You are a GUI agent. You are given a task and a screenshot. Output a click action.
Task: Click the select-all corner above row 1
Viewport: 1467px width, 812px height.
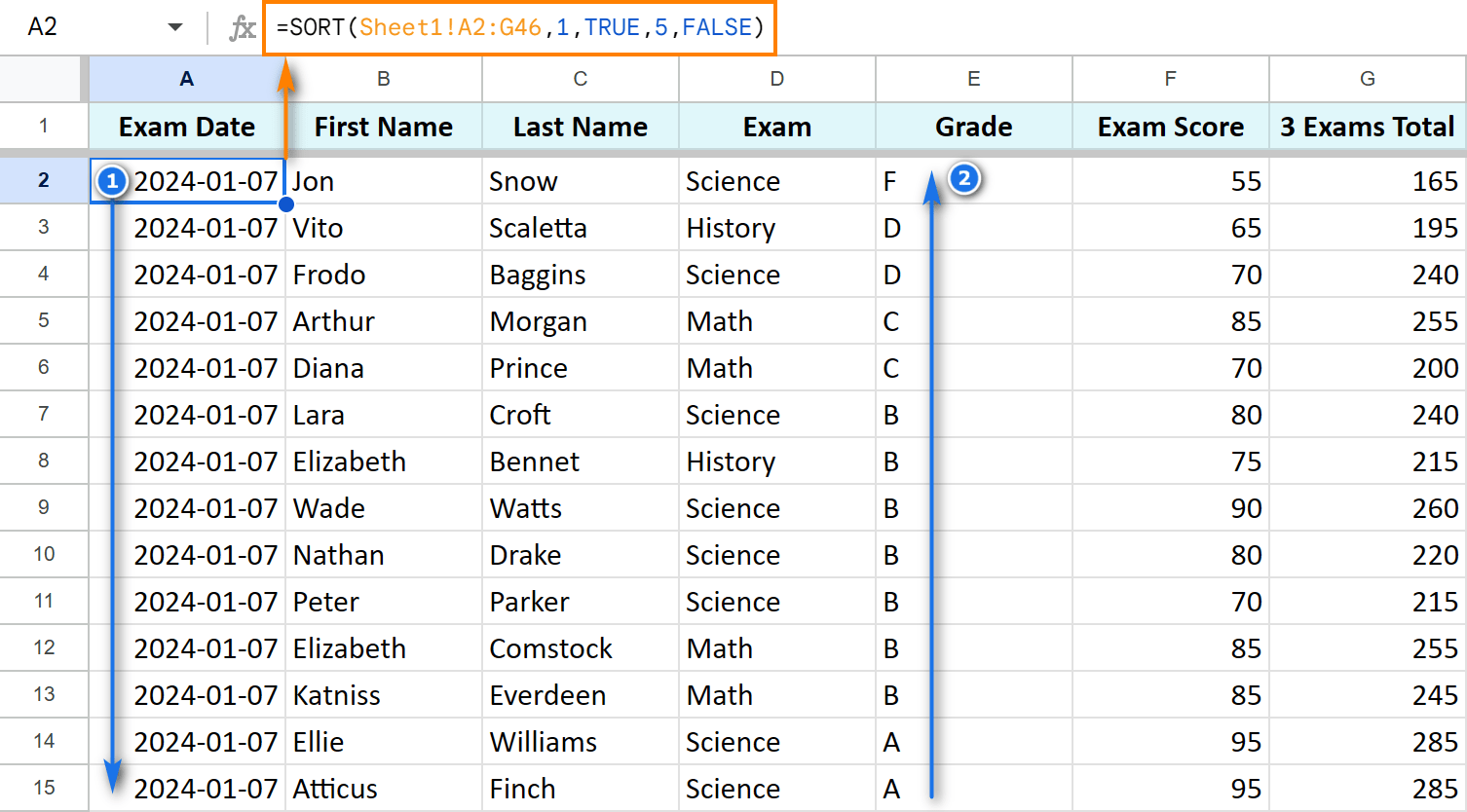[x=41, y=79]
